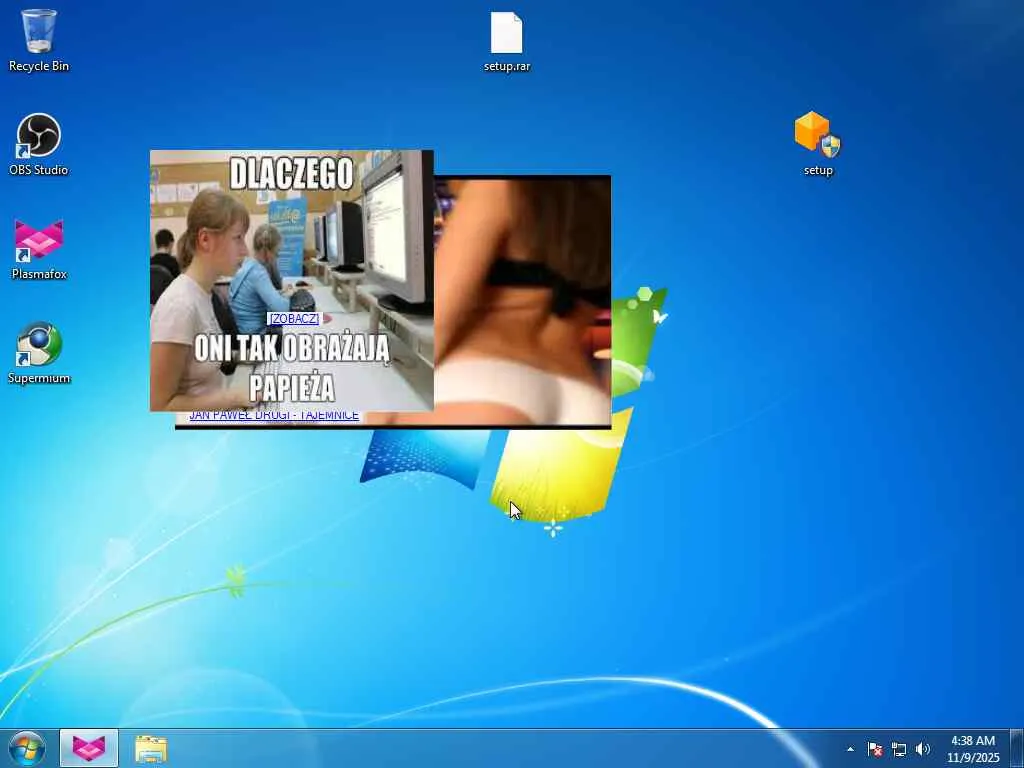This screenshot has width=1024, height=768.
Task: Open the JAN PAWEŁ DRUGI - TAJEMNICE link
Action: [274, 416]
